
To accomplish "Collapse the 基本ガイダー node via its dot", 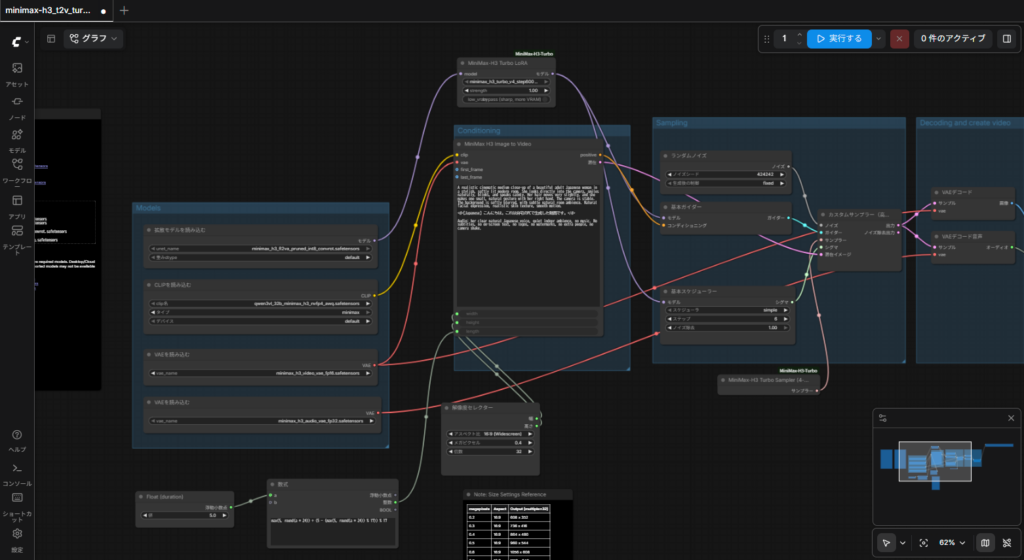I will [665, 207].
